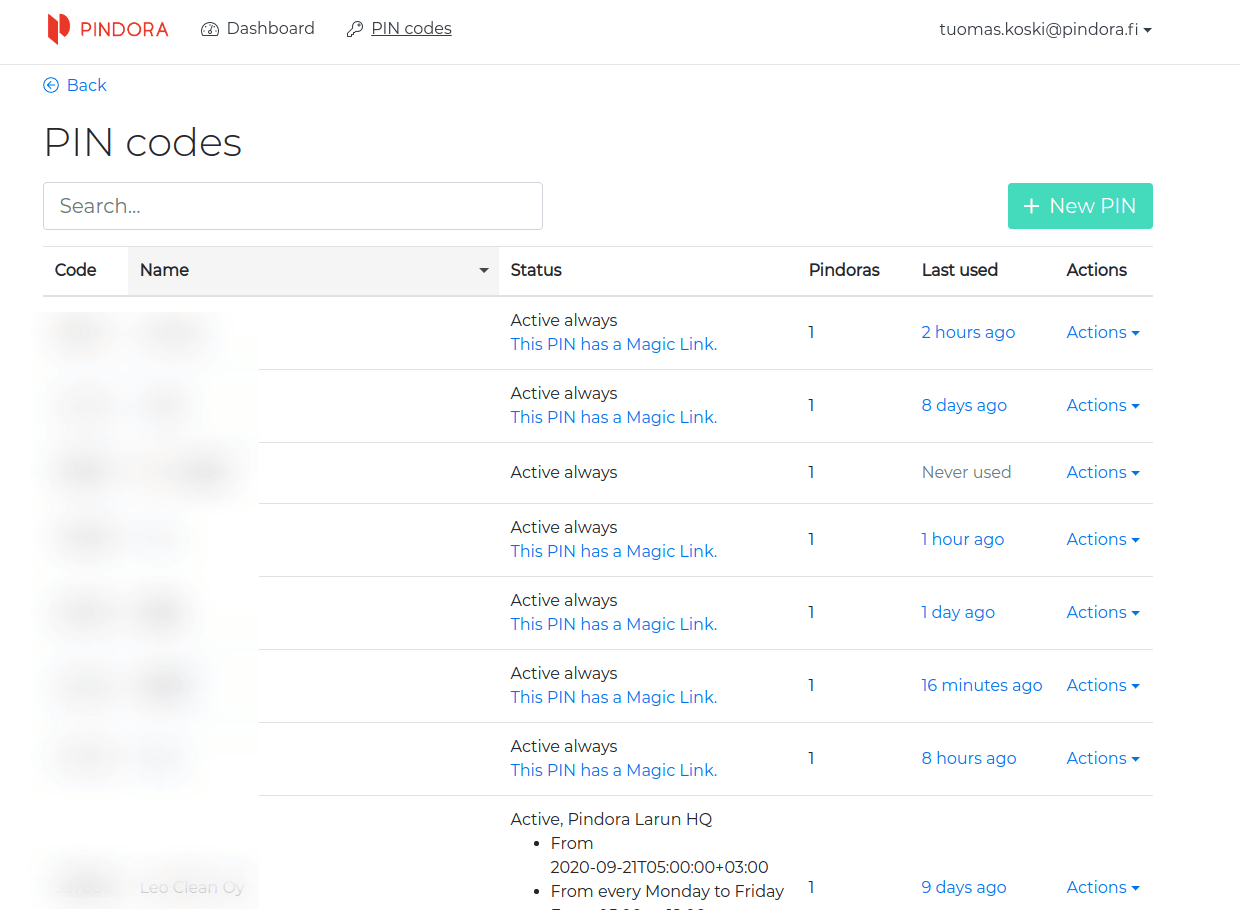The image size is (1240, 910).
Task: Click the plus icon on New PIN
Action: click(1032, 206)
